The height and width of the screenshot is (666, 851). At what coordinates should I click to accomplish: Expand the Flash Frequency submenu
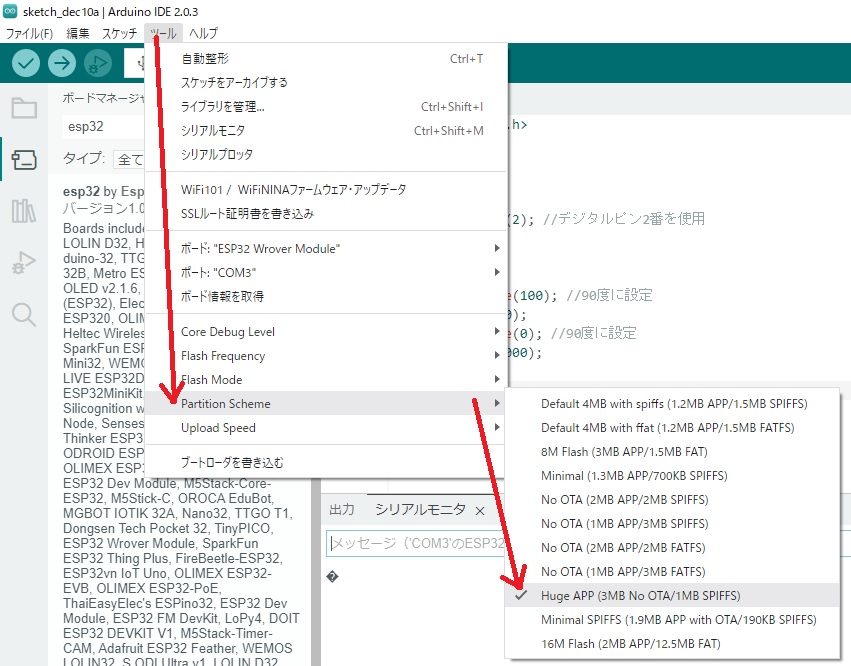point(326,356)
